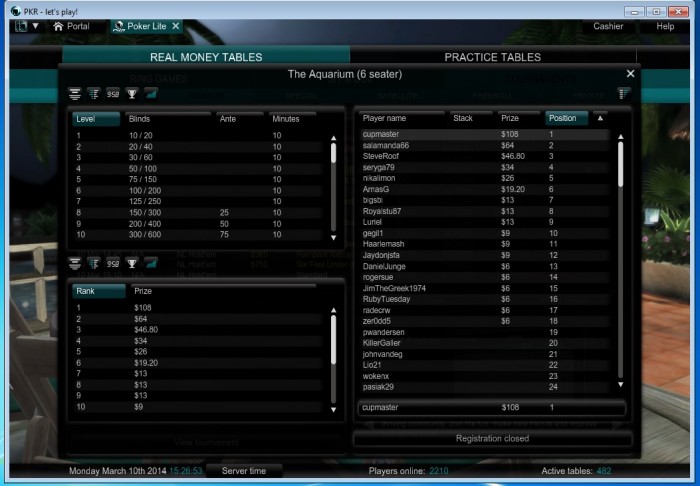Select rank 3 prize $46.80 row
The image size is (700, 486).
tap(199, 330)
